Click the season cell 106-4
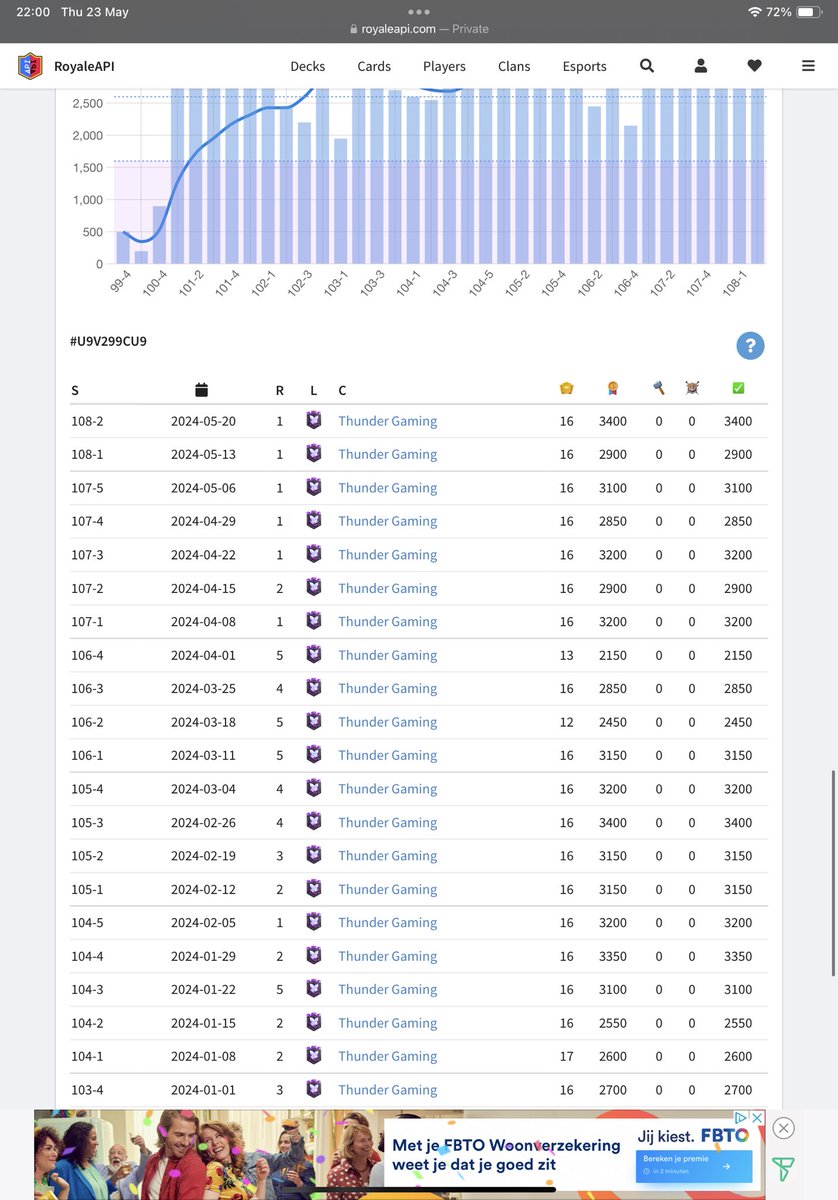Image resolution: width=838 pixels, height=1200 pixels. click(87, 655)
